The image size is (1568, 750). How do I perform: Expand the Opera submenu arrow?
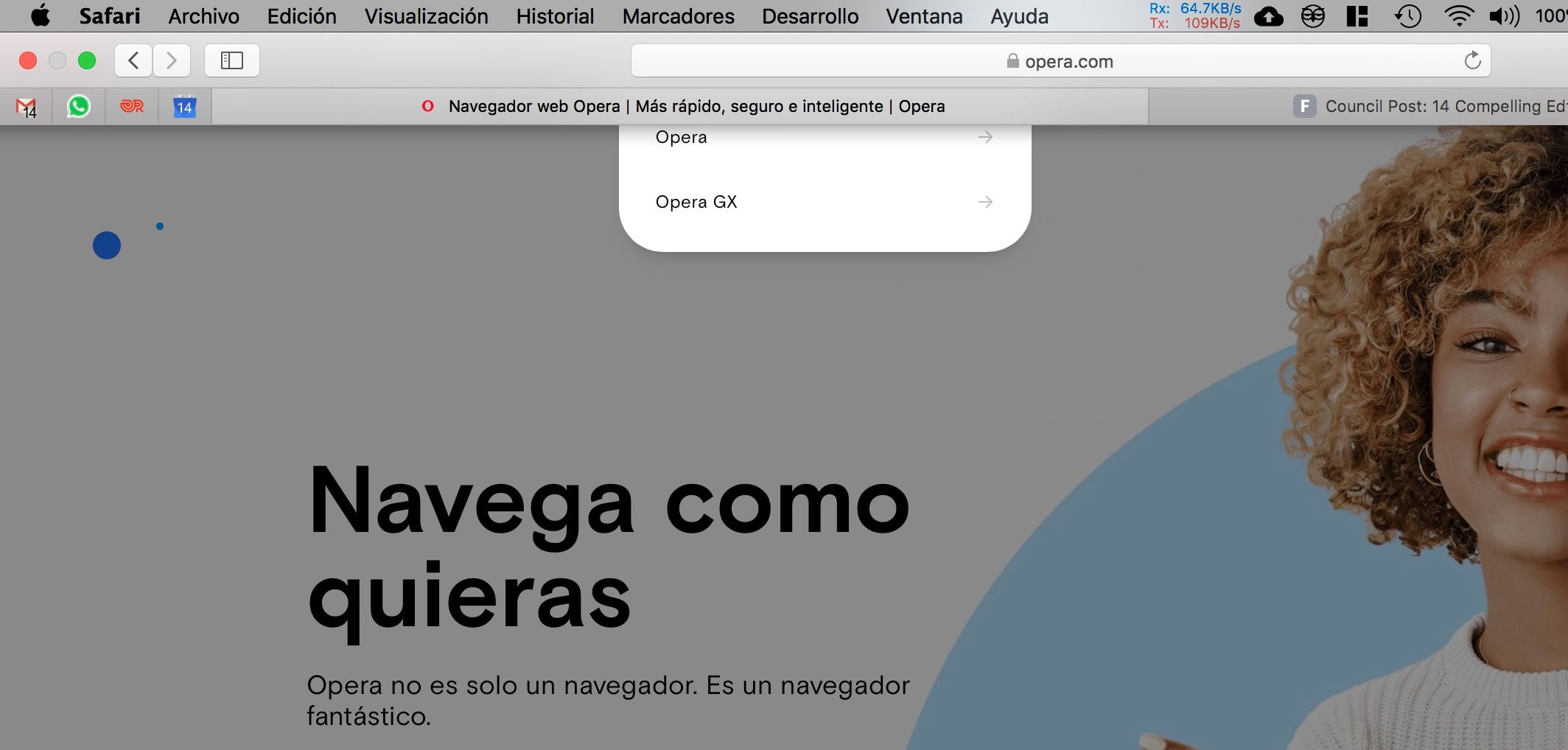click(x=986, y=136)
